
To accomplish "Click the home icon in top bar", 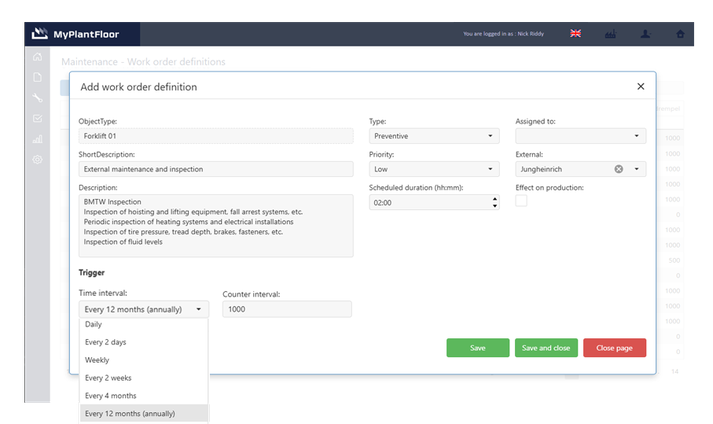I will [x=680, y=34].
